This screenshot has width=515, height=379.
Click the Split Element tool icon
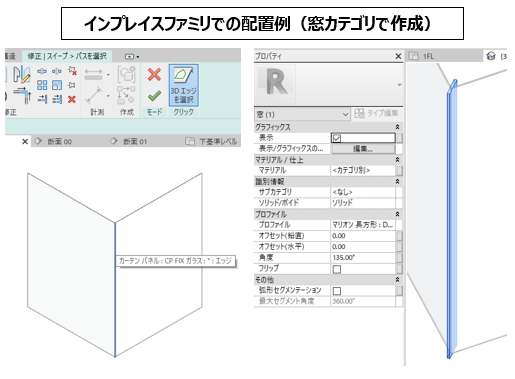click(42, 71)
